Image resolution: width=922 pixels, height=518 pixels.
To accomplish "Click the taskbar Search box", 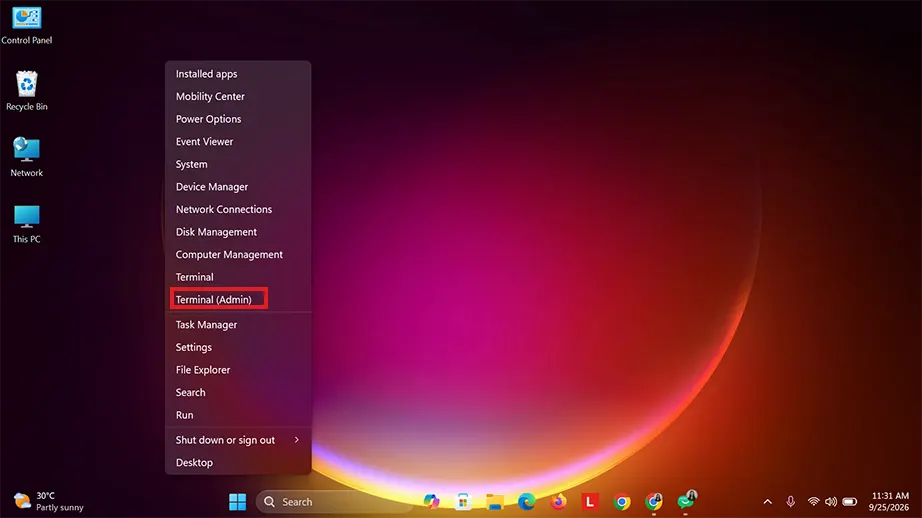I will click(334, 502).
